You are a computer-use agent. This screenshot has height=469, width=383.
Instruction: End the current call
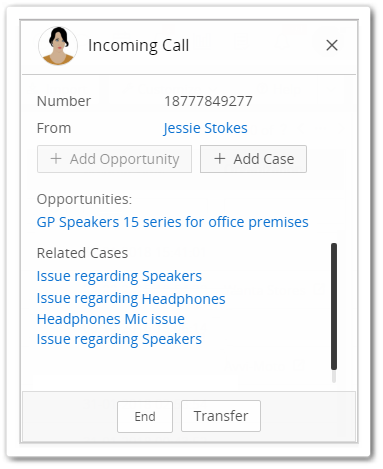coord(145,417)
